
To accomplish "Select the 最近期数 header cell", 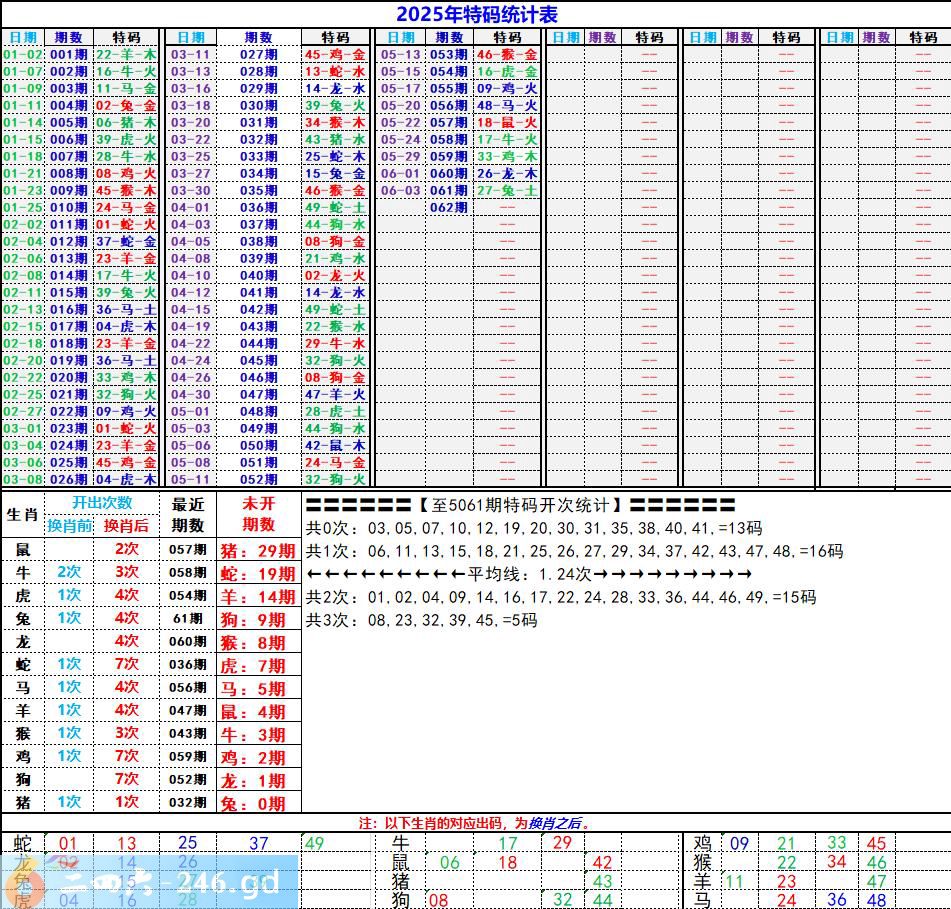I will tap(188, 514).
